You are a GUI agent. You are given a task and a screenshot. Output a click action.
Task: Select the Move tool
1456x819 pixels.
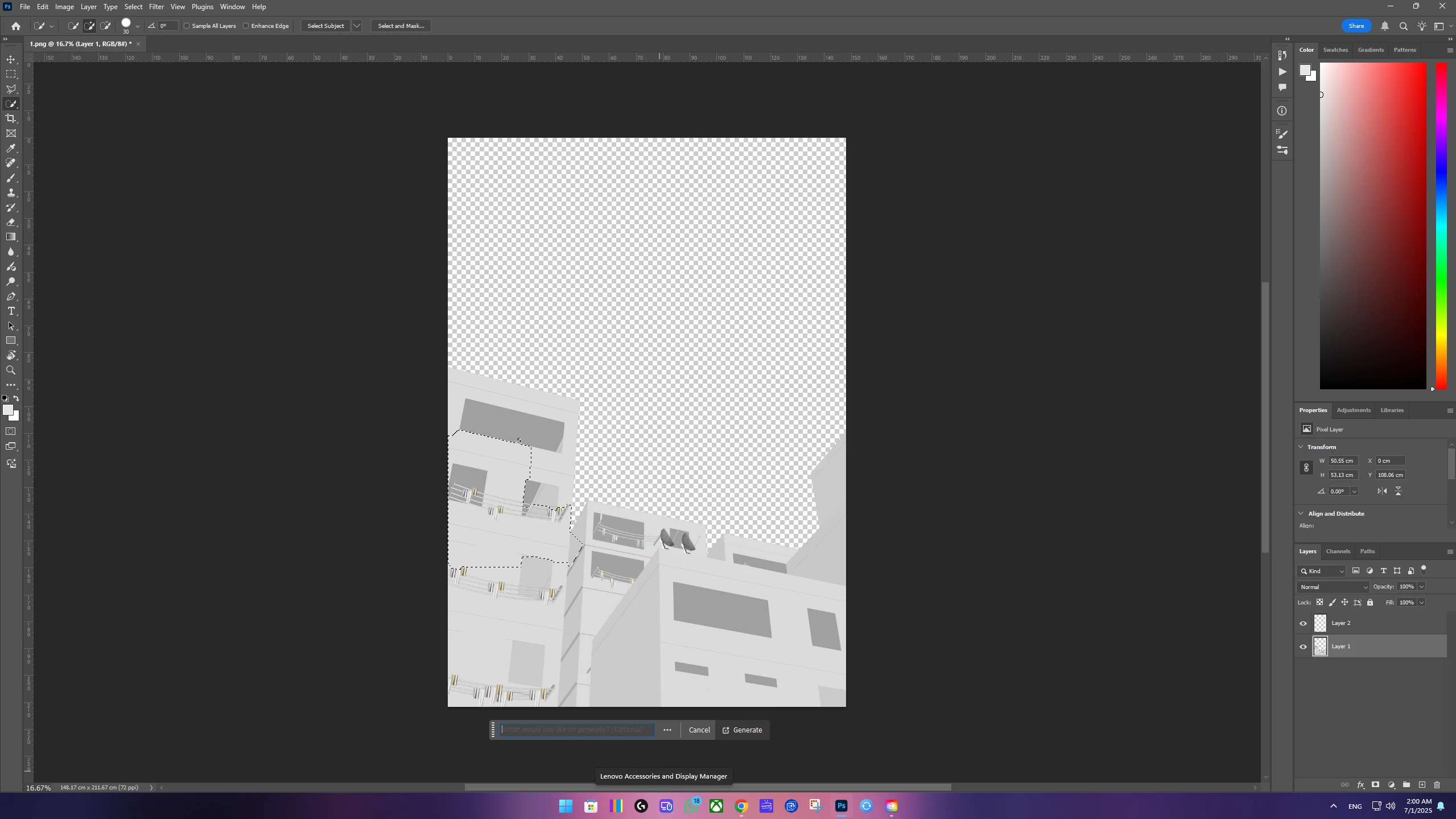point(11,60)
